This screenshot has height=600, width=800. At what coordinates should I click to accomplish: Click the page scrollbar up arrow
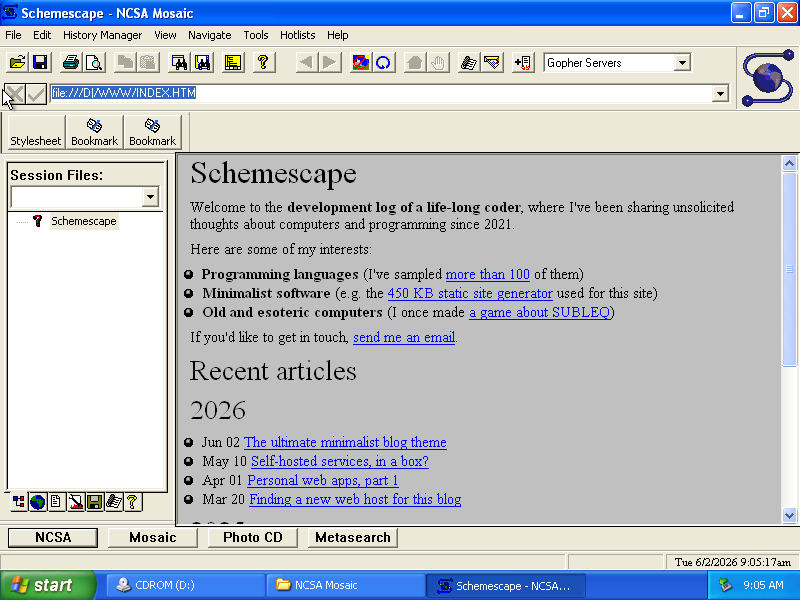pos(789,164)
